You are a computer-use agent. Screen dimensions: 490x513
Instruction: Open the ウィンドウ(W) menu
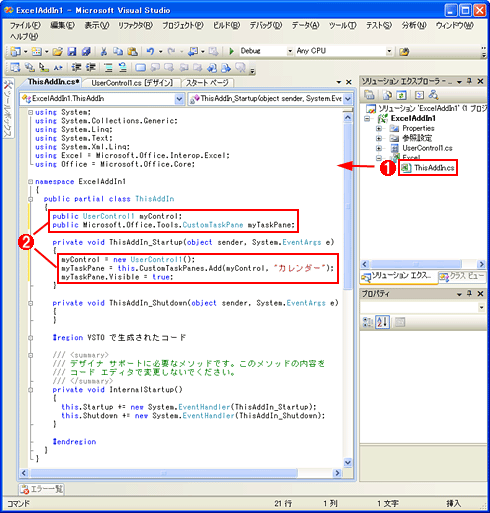coord(454,25)
